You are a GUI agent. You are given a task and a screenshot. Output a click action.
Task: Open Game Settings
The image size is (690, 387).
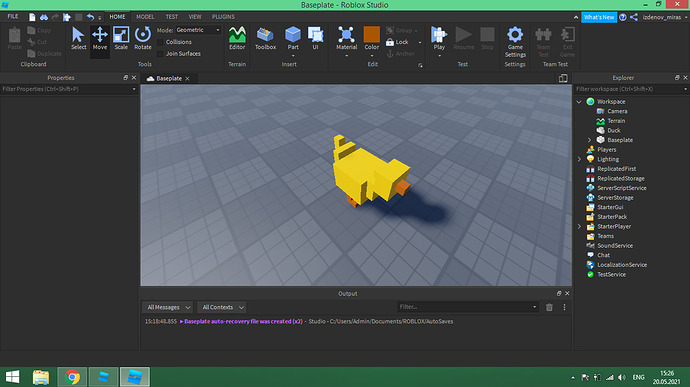[x=515, y=42]
